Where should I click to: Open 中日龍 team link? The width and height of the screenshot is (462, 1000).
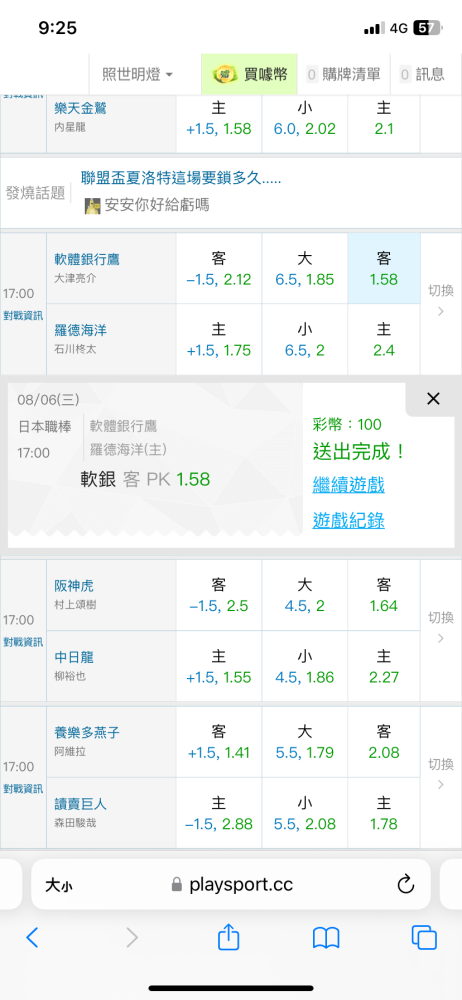click(74, 657)
